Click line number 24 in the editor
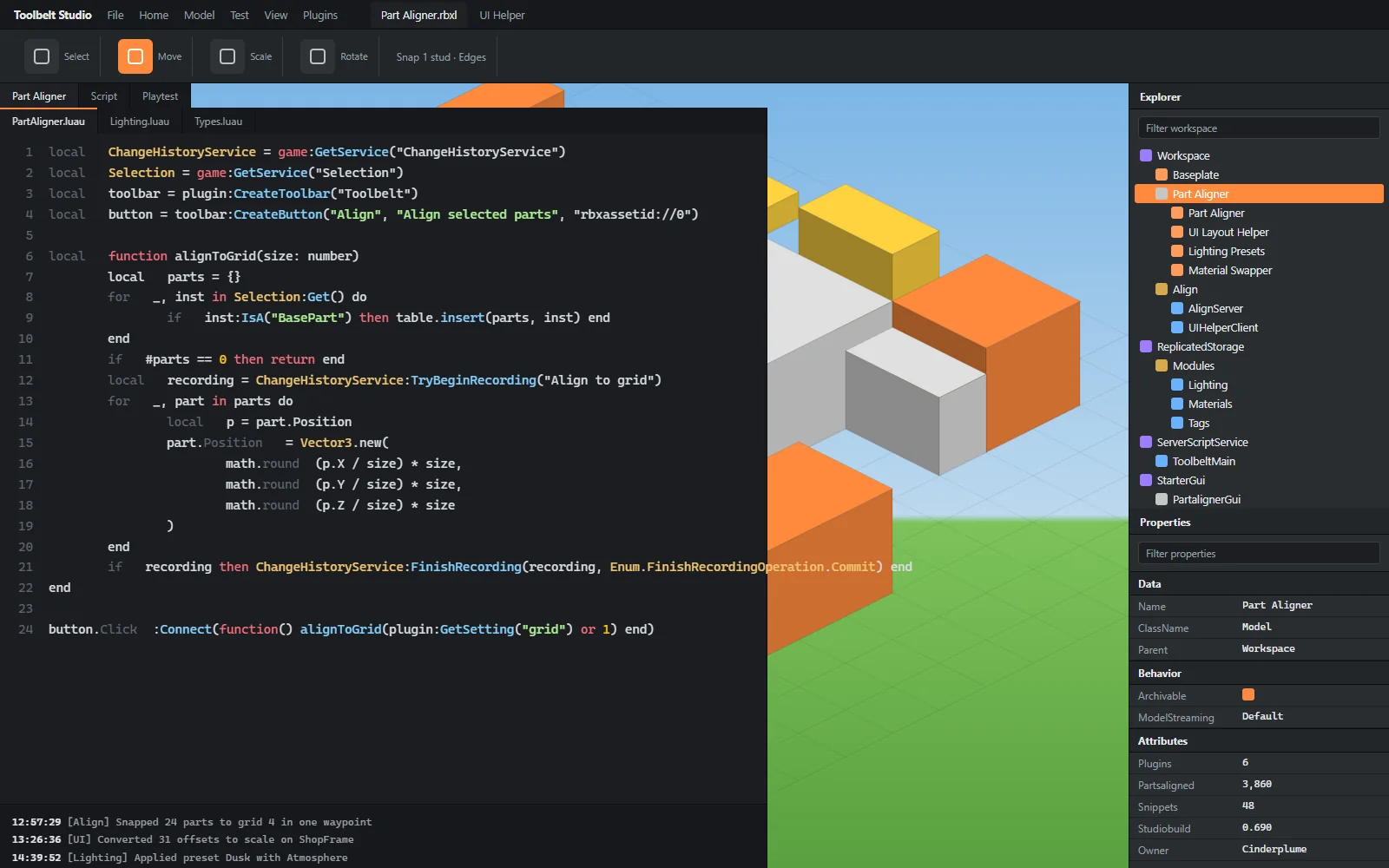1389x868 pixels. [x=25, y=629]
